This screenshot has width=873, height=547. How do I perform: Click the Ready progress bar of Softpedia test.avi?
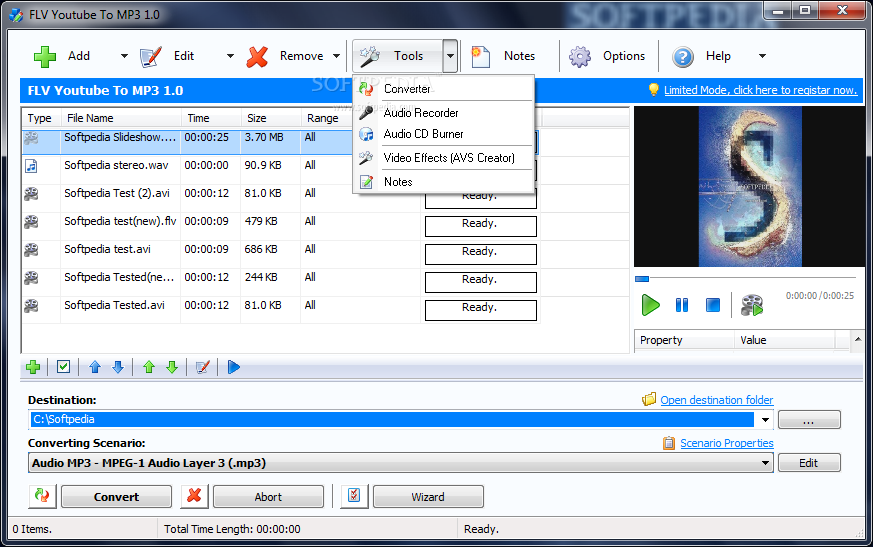tap(480, 254)
